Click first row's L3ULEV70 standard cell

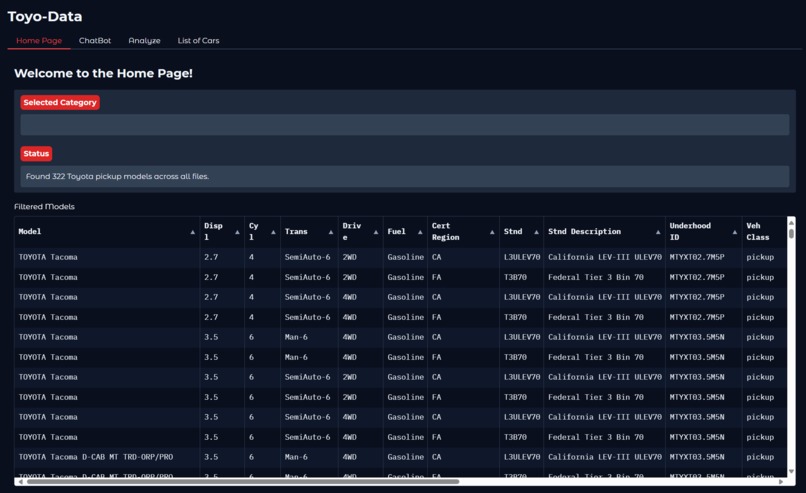pyautogui.click(x=522, y=257)
